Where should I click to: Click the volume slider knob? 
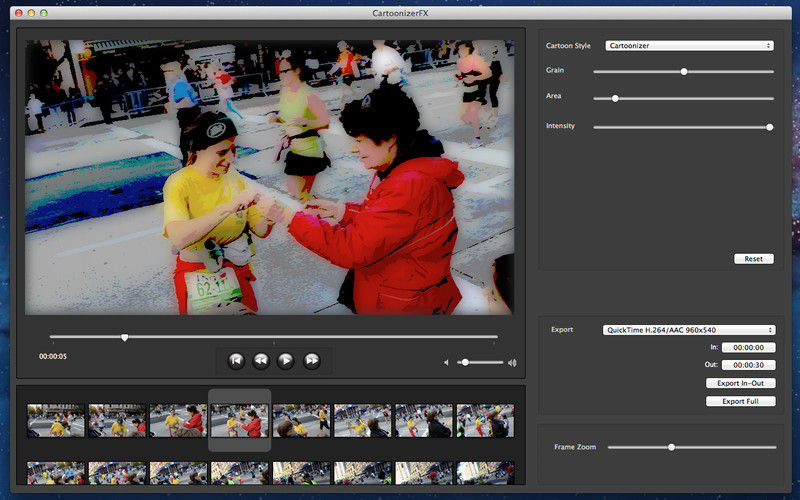tap(465, 362)
